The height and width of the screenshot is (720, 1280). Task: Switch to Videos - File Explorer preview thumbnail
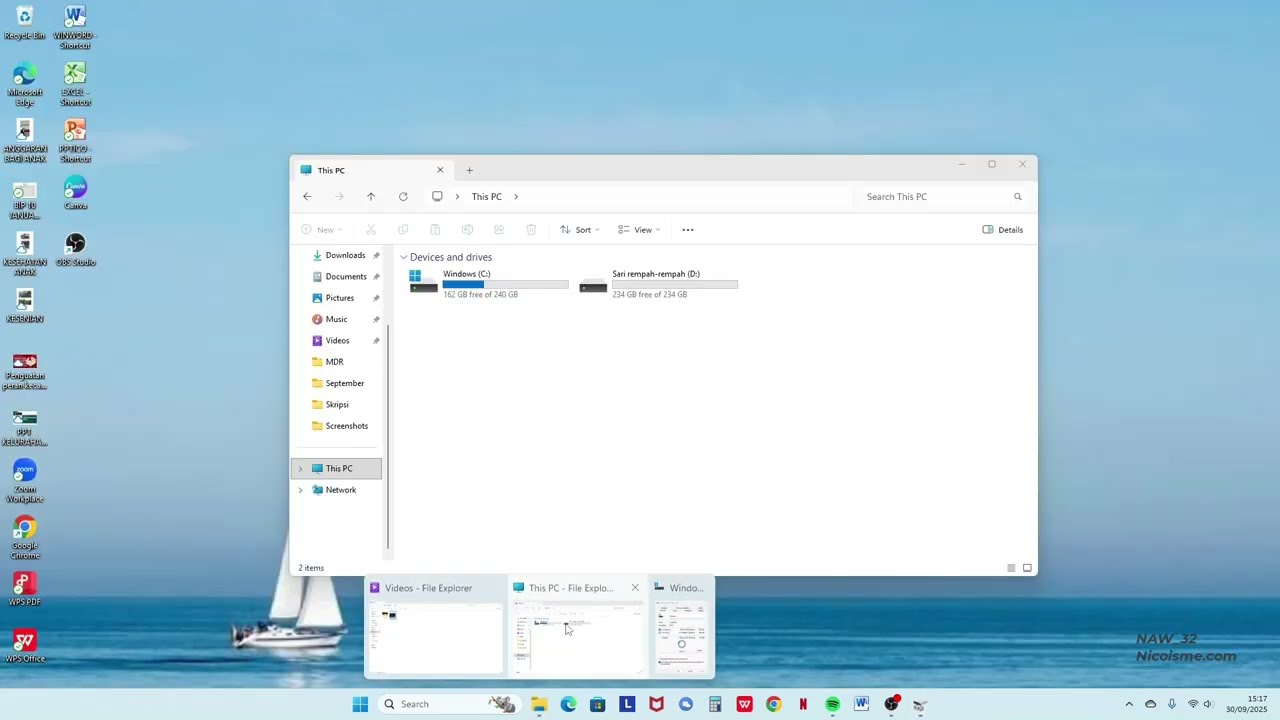[x=435, y=638]
